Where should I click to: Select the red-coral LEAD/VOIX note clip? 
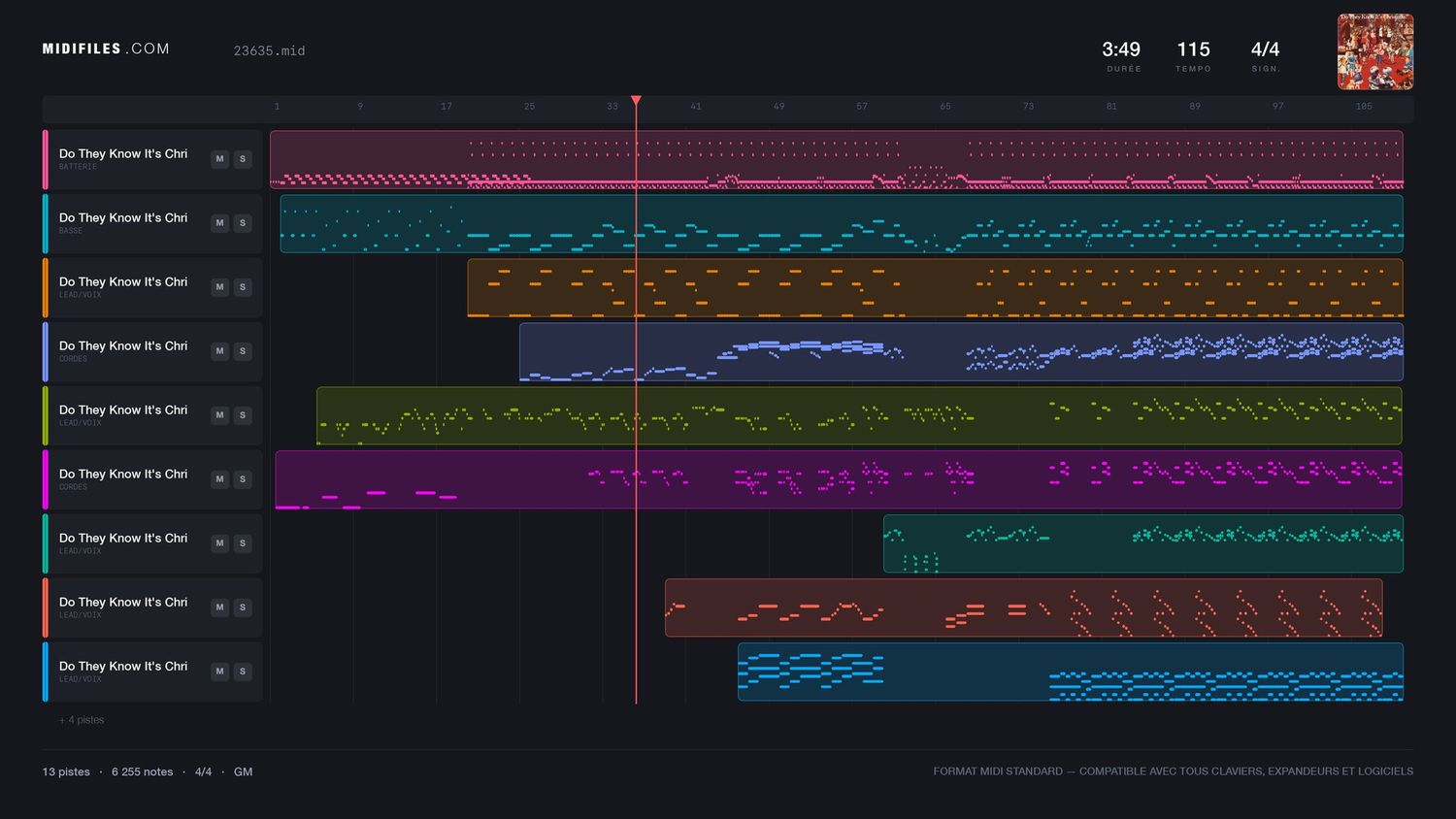[1024, 607]
